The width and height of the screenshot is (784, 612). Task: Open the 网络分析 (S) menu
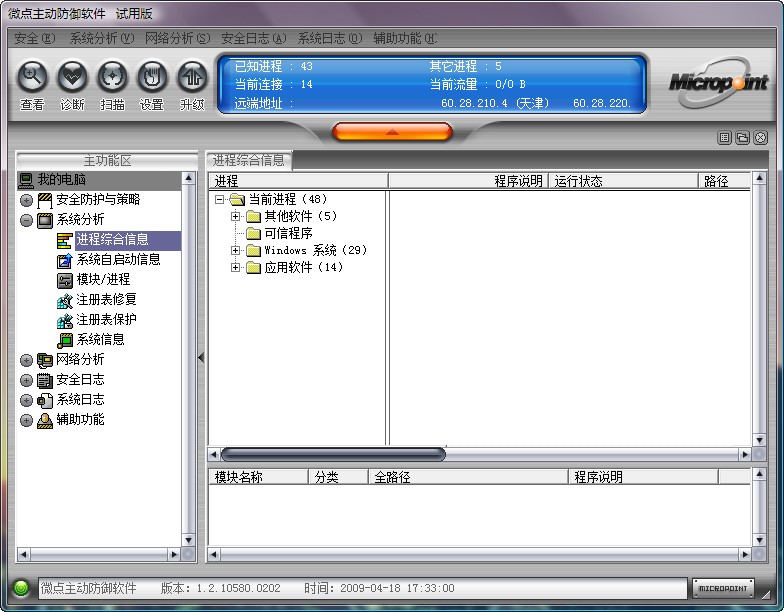pyautogui.click(x=178, y=38)
